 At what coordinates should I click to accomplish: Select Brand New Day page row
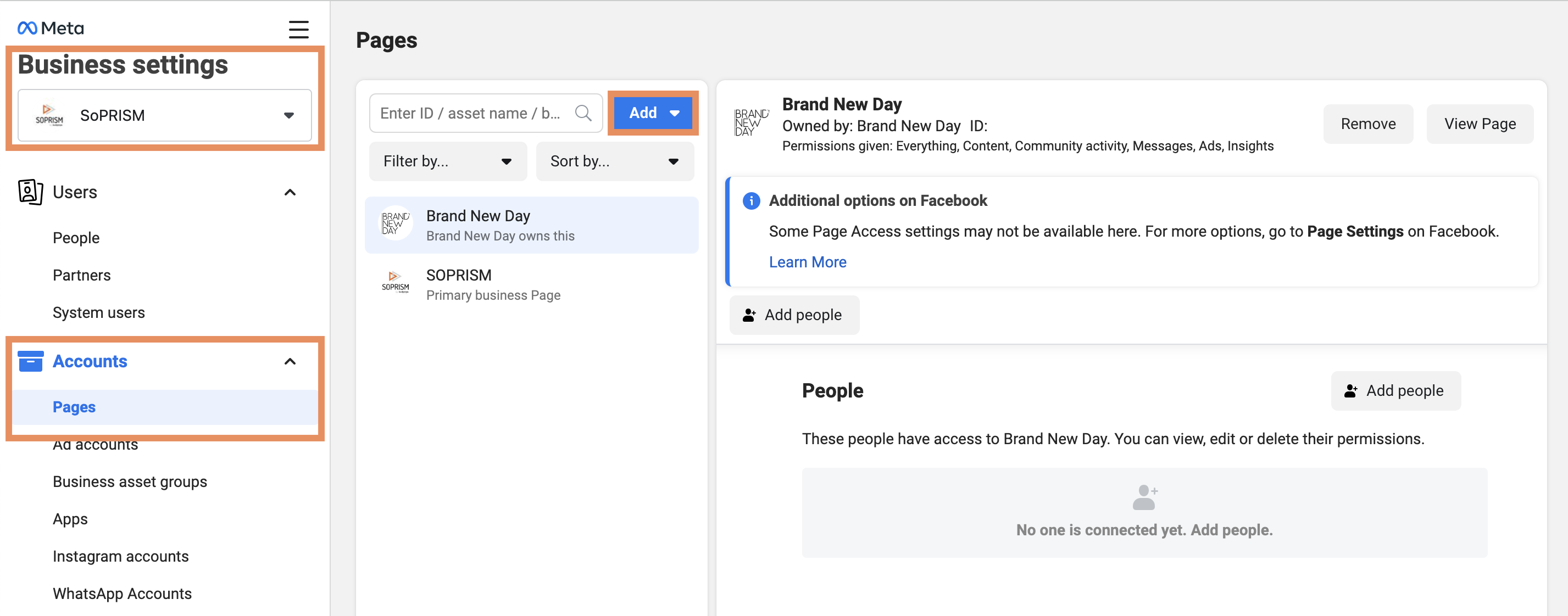[x=531, y=225]
